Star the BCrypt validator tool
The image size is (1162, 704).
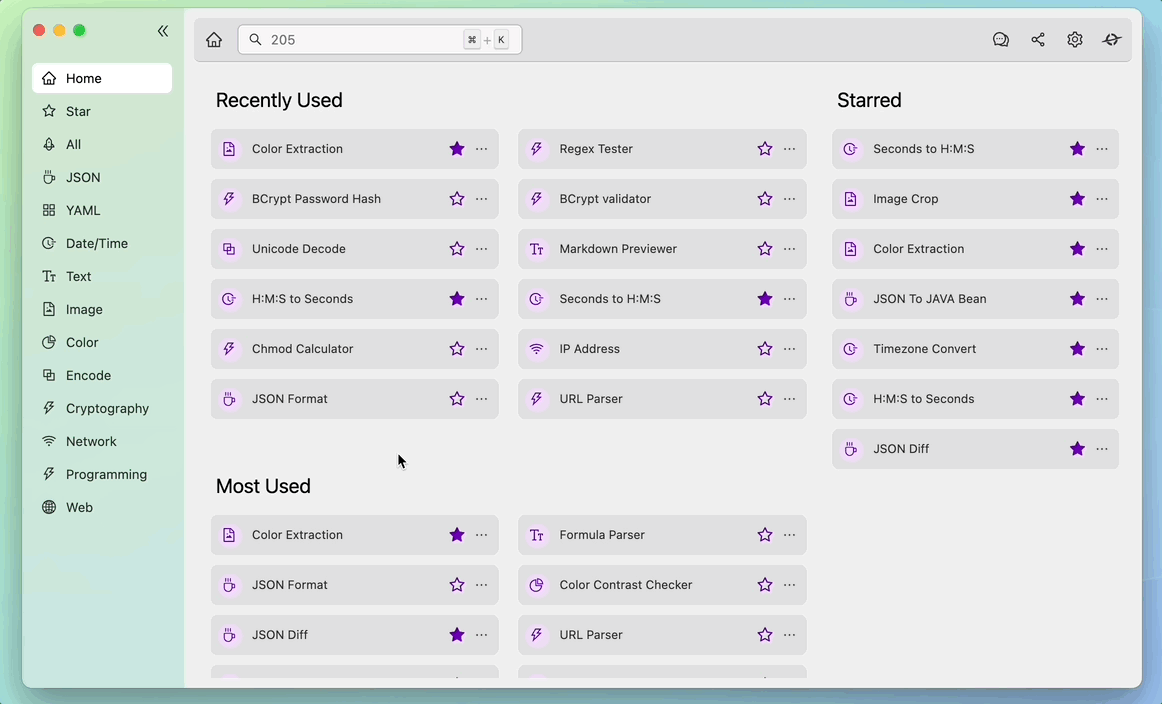[765, 199]
